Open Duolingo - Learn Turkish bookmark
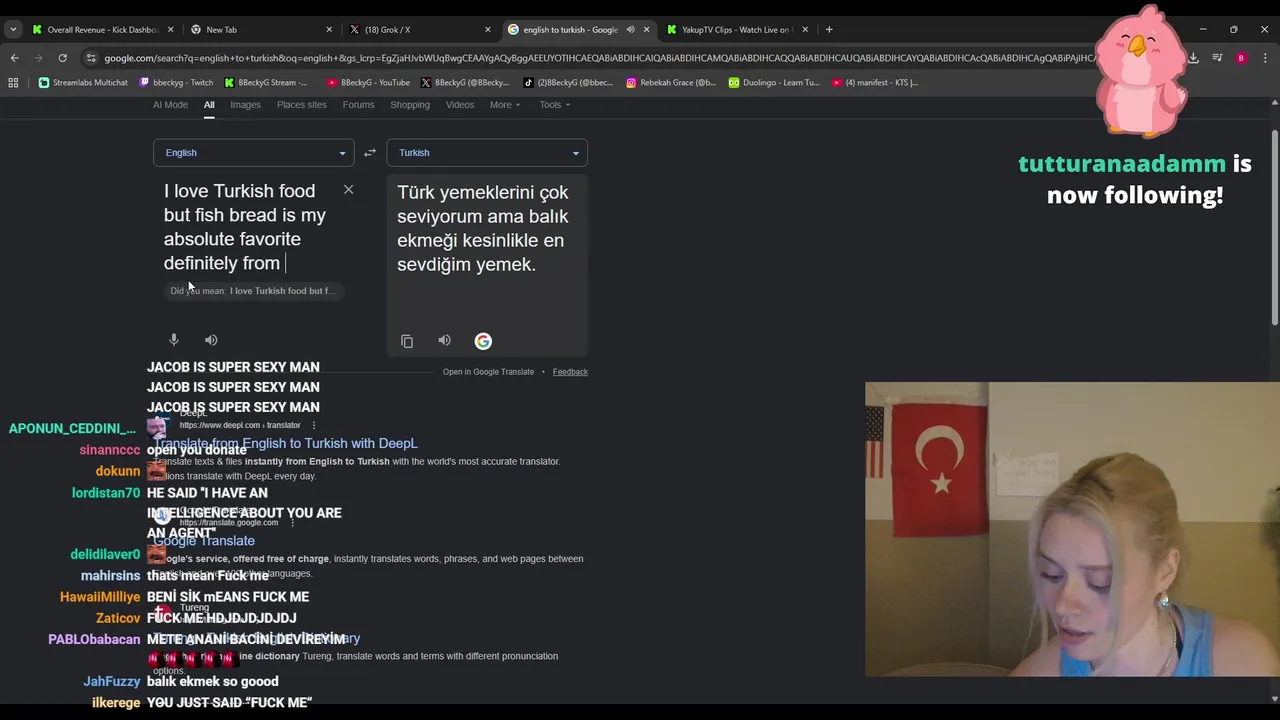The height and width of the screenshot is (720, 1280). [x=774, y=83]
